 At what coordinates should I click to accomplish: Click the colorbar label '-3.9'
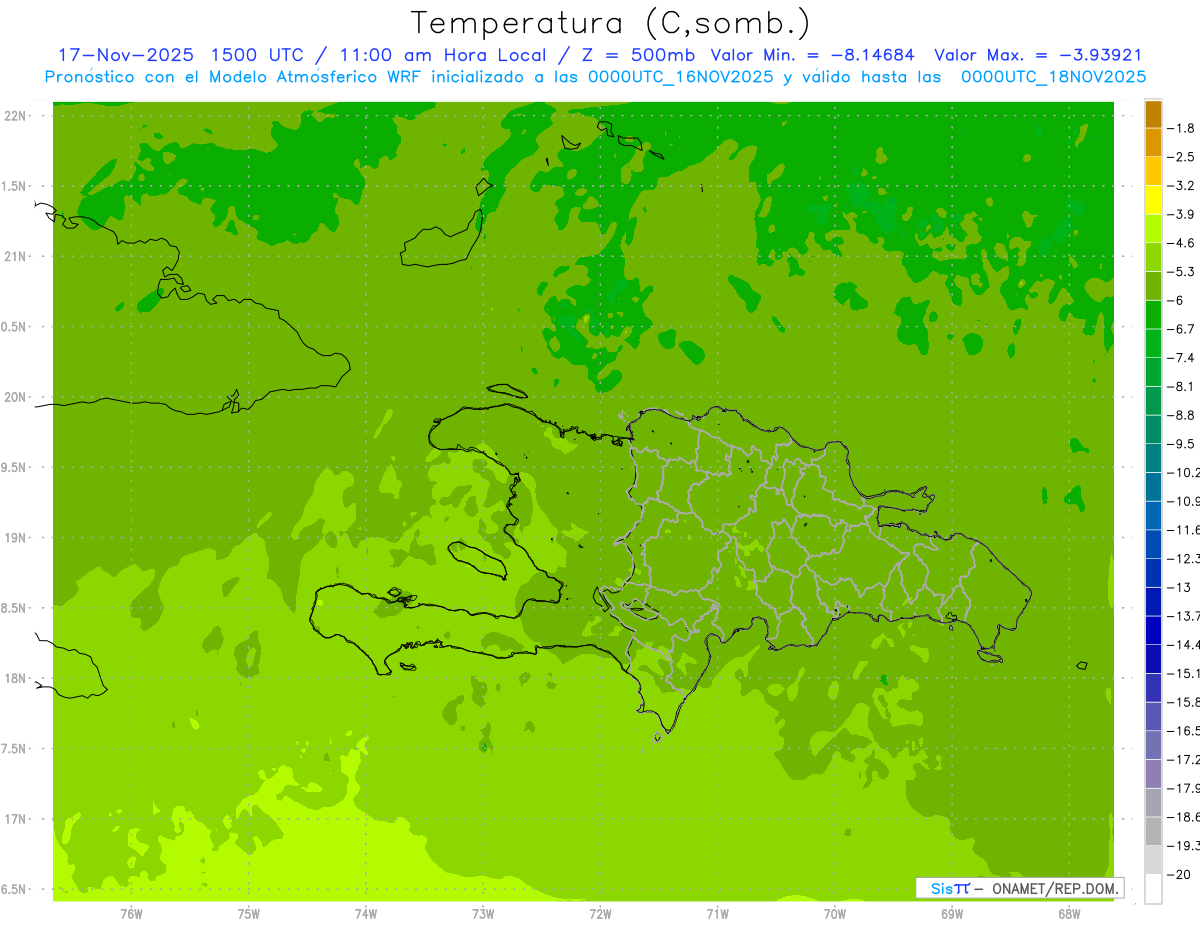(1183, 214)
